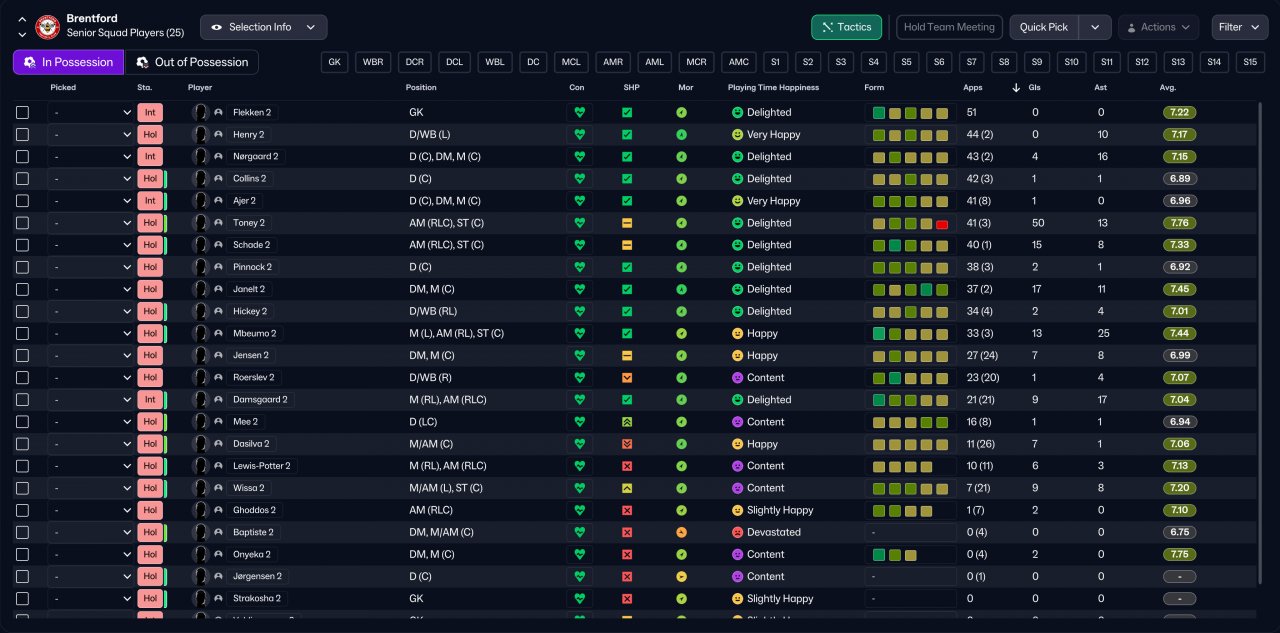Click the sort arrow beside the Apps column
The height and width of the screenshot is (633, 1280).
[1017, 88]
